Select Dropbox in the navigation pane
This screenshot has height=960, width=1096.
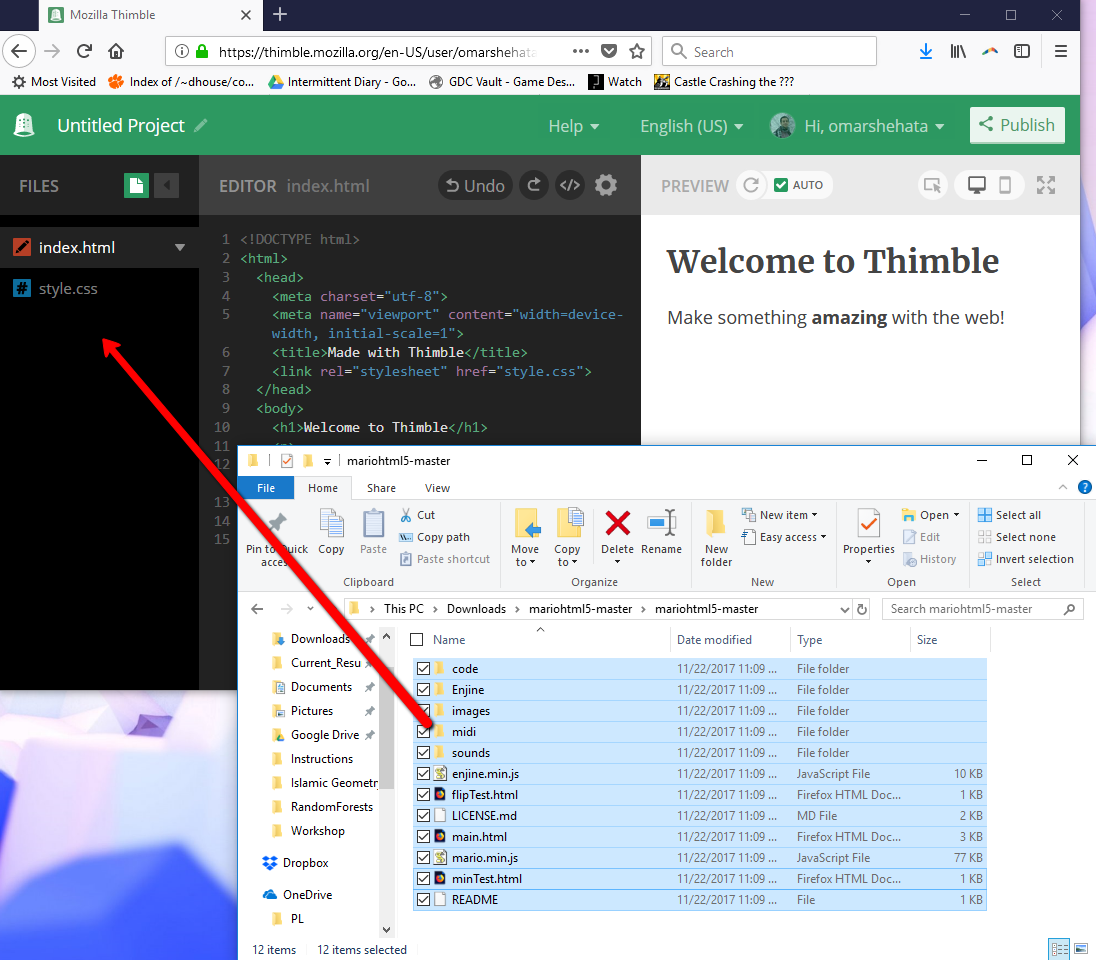pyautogui.click(x=296, y=863)
